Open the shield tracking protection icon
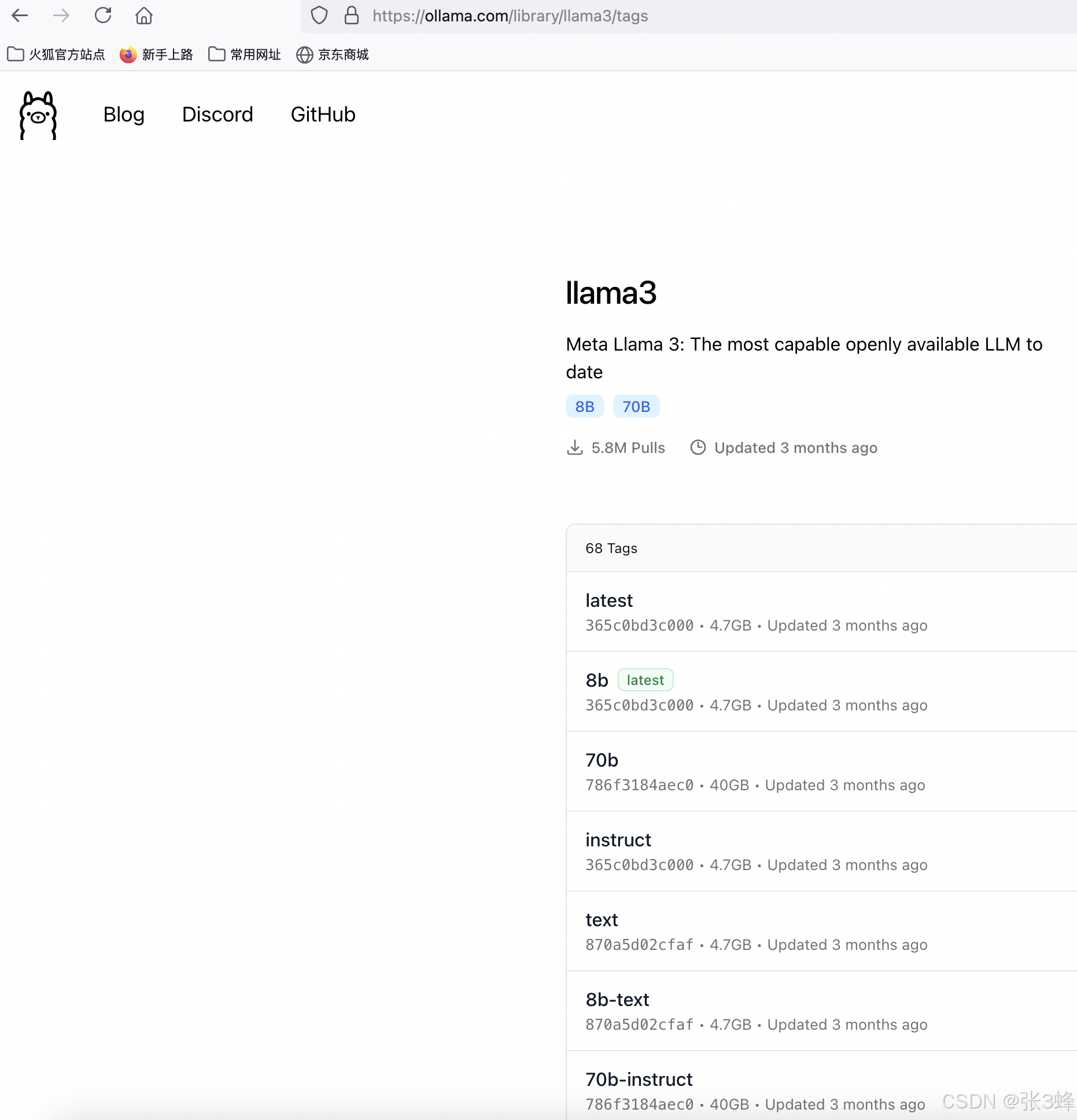Image resolution: width=1077 pixels, height=1120 pixels. tap(319, 16)
